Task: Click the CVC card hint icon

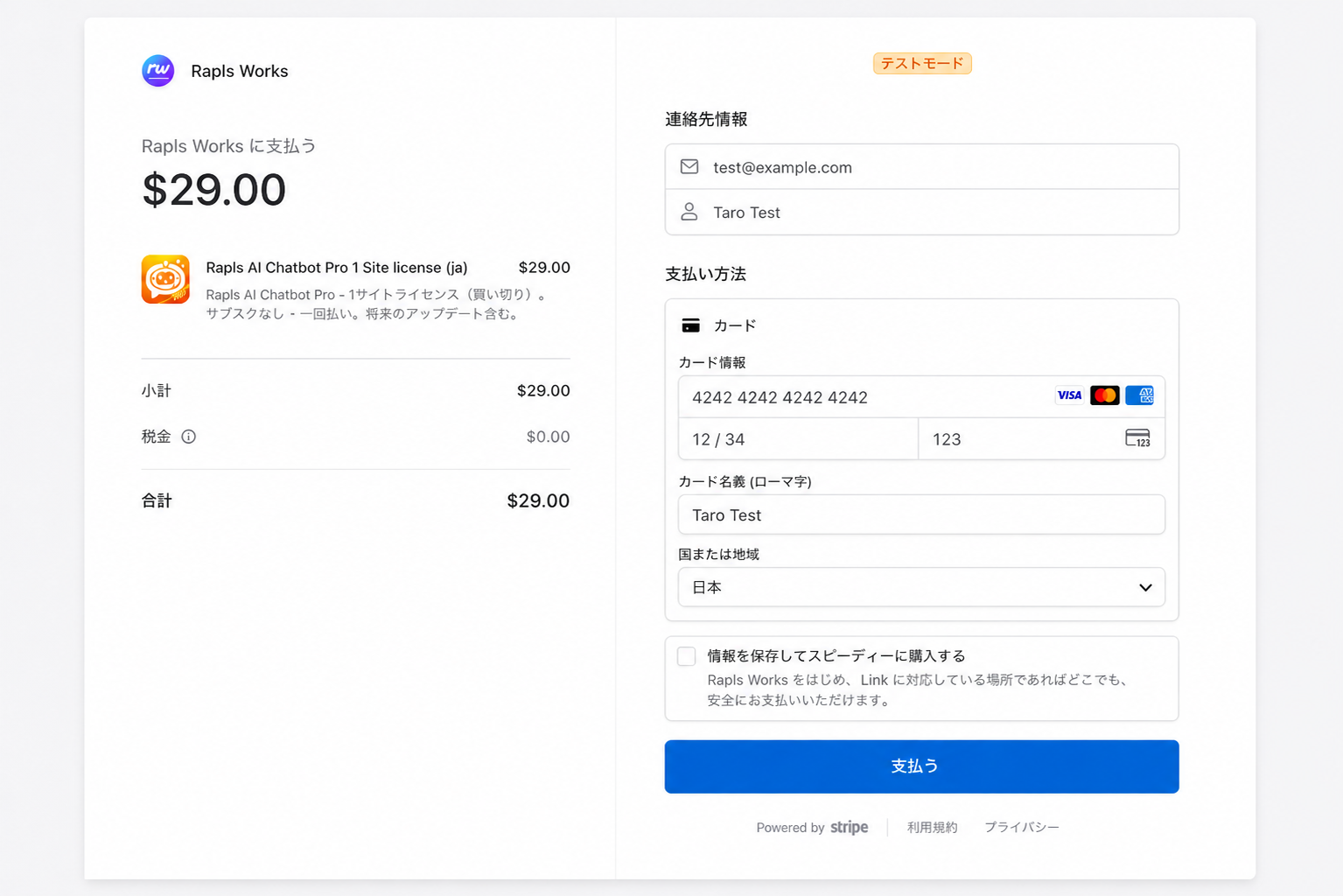Action: click(1138, 438)
